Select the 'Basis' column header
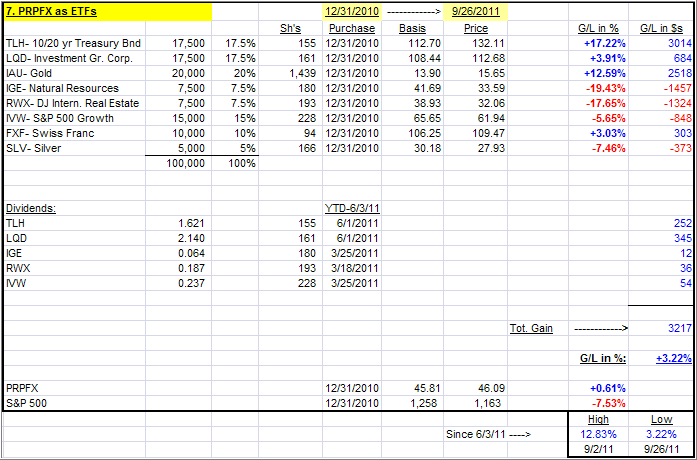Screen dimensions: 697x460 pyautogui.click(x=413, y=28)
